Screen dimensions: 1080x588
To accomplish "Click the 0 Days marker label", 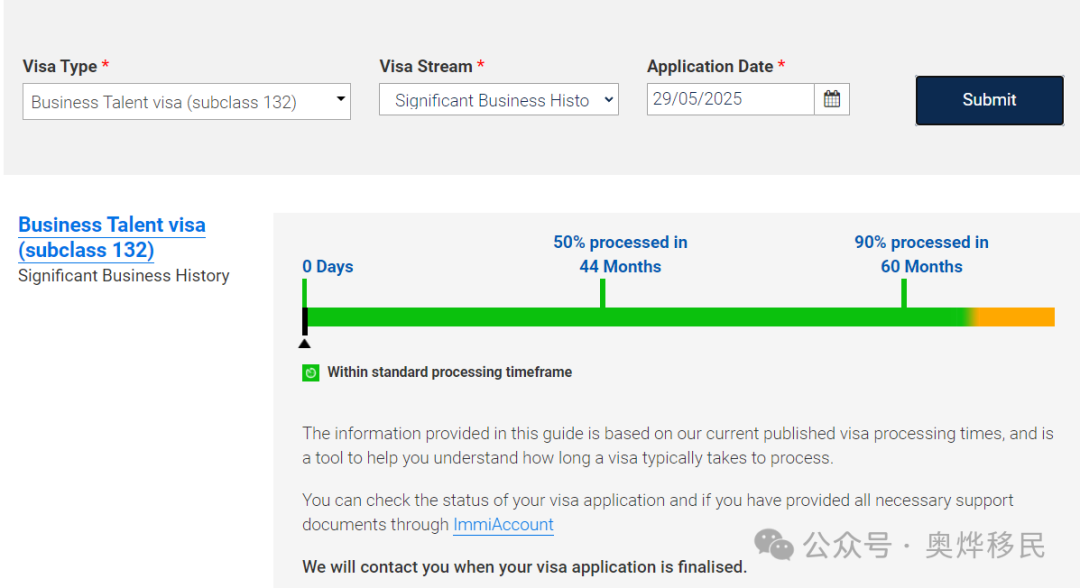I will coord(328,266).
